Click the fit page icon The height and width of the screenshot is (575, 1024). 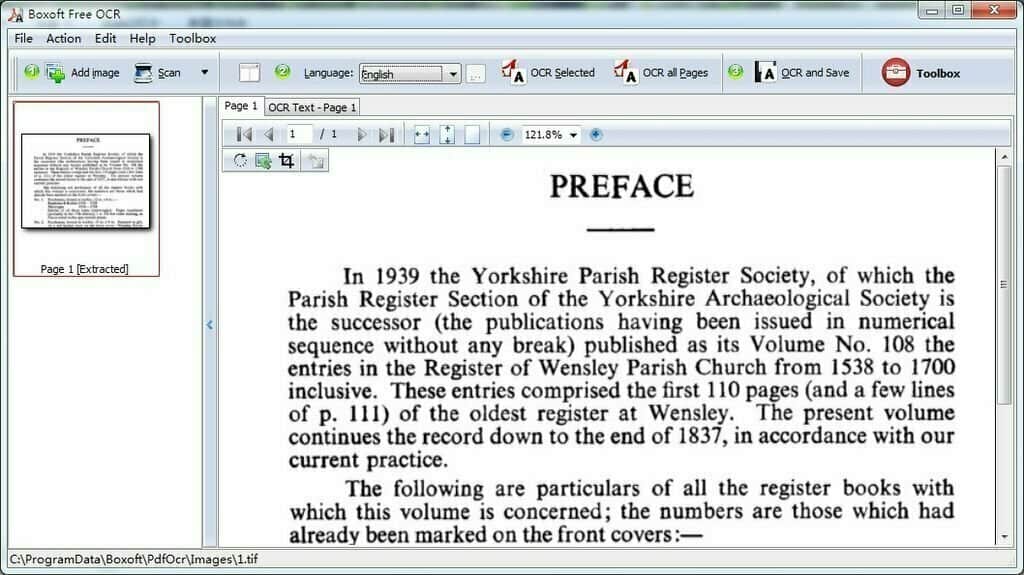(x=472, y=135)
